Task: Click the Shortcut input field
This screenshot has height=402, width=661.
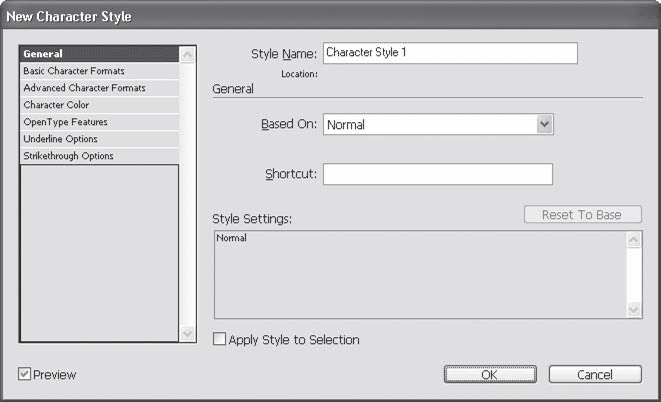Action: [x=437, y=174]
